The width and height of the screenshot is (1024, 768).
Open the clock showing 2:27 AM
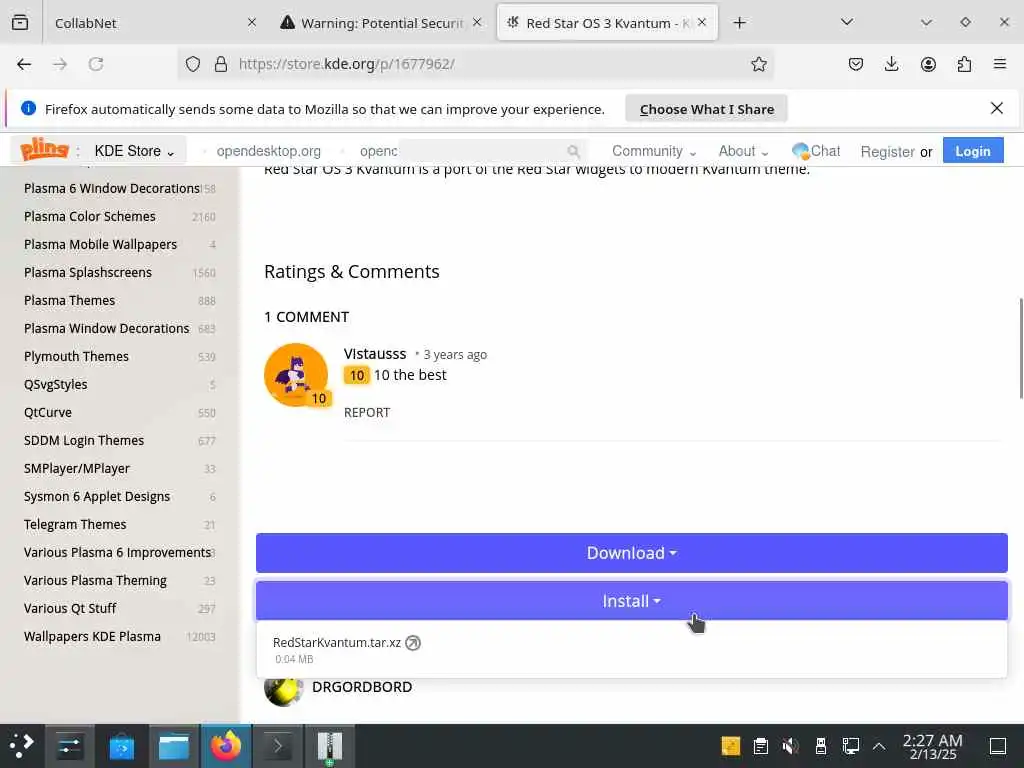933,746
